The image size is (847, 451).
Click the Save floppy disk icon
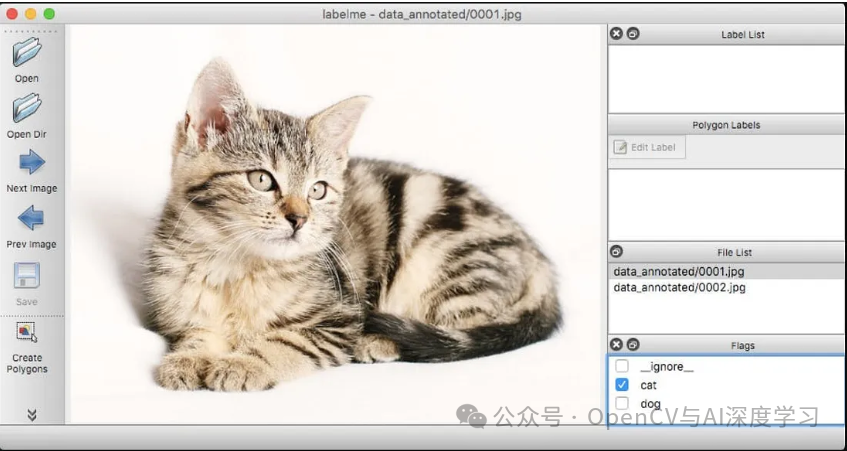[26, 275]
